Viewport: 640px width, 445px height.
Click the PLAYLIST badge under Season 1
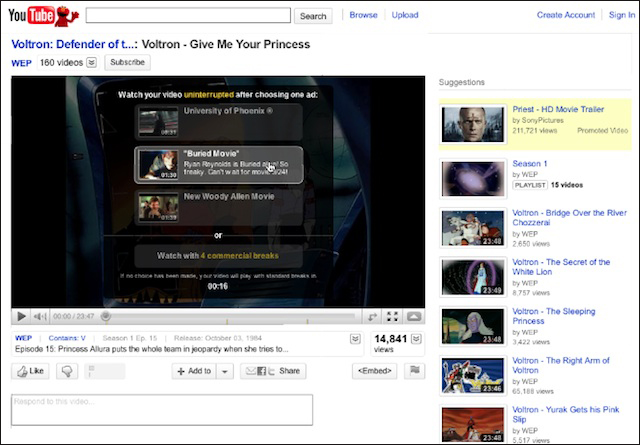[x=530, y=185]
